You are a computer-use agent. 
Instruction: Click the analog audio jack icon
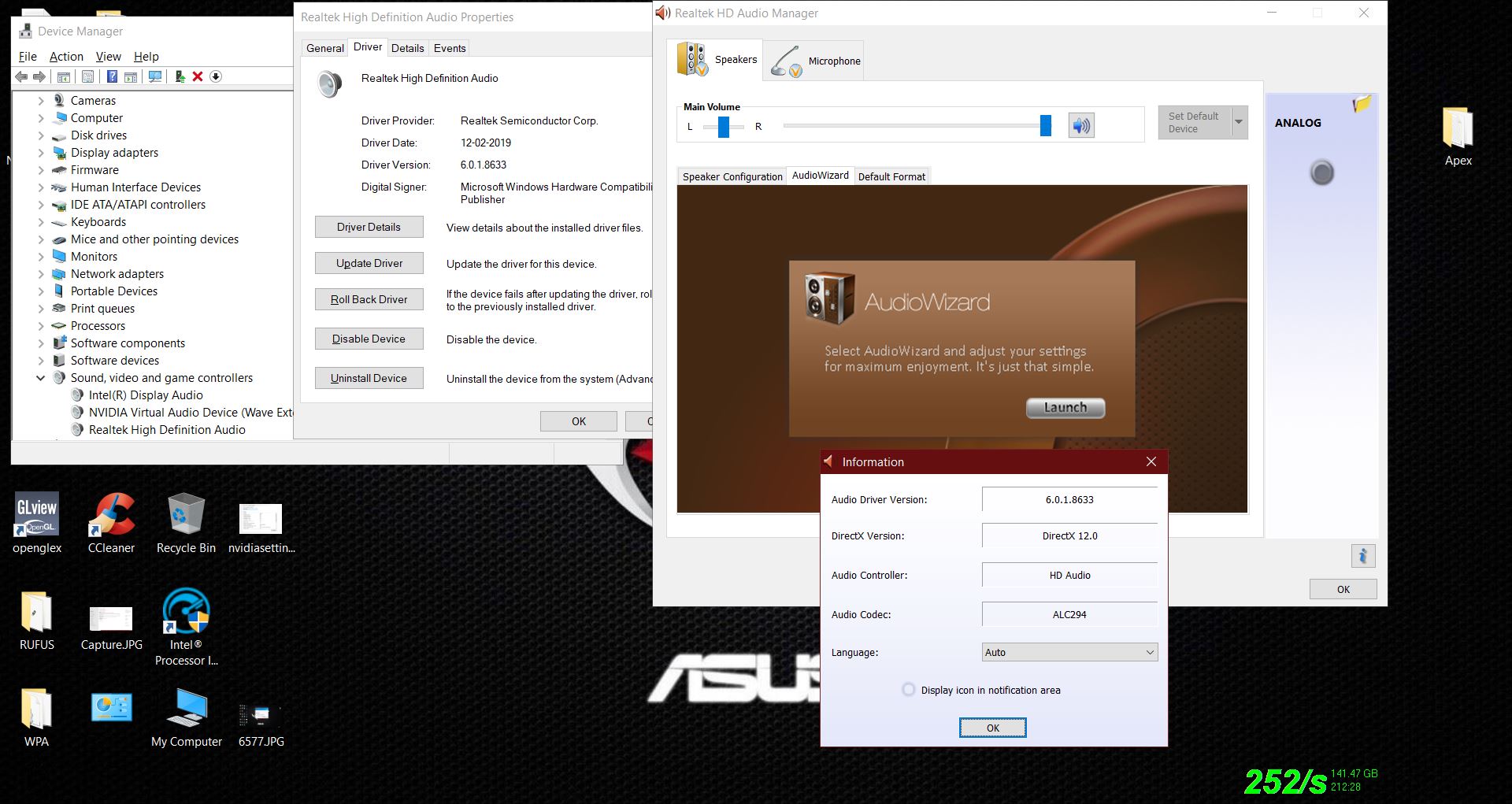(1322, 172)
